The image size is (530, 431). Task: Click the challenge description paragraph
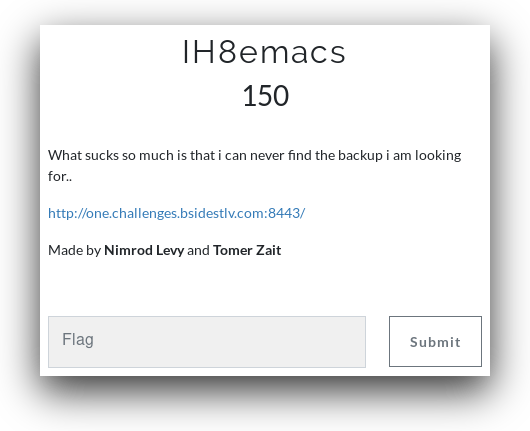(x=255, y=166)
